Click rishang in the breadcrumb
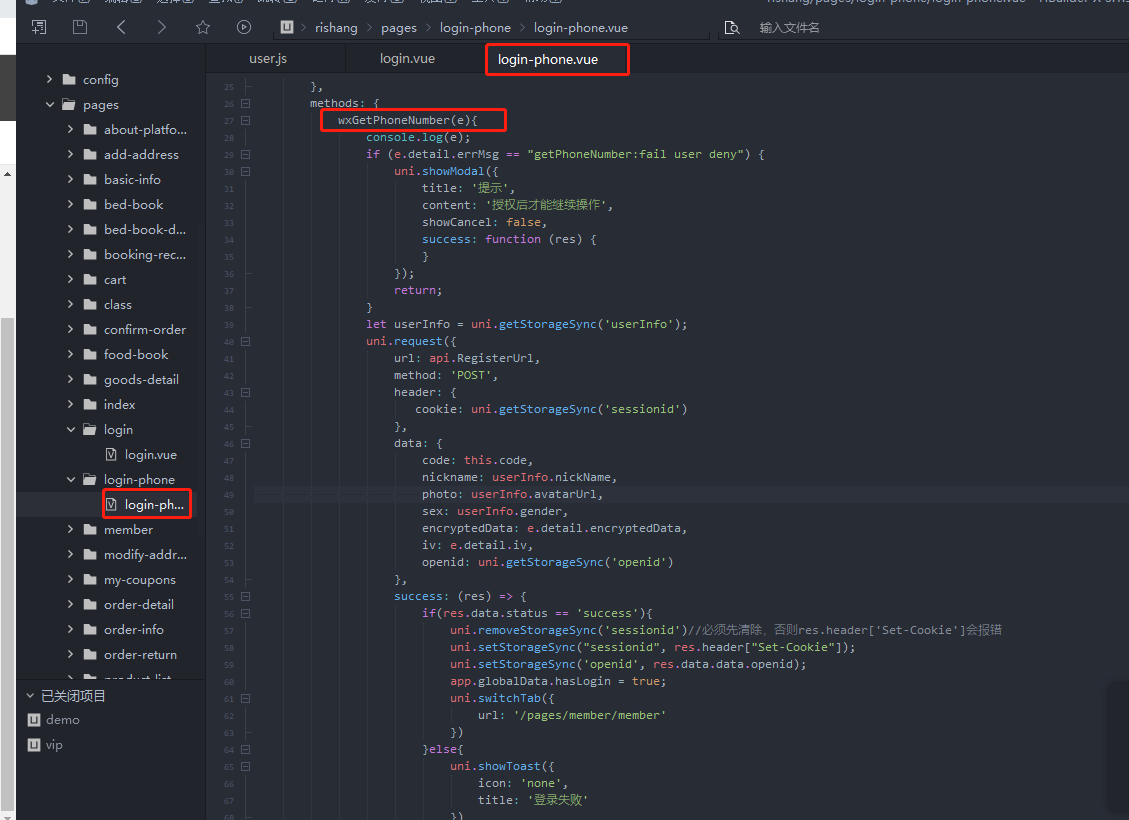The height and width of the screenshot is (820, 1129). tap(336, 27)
